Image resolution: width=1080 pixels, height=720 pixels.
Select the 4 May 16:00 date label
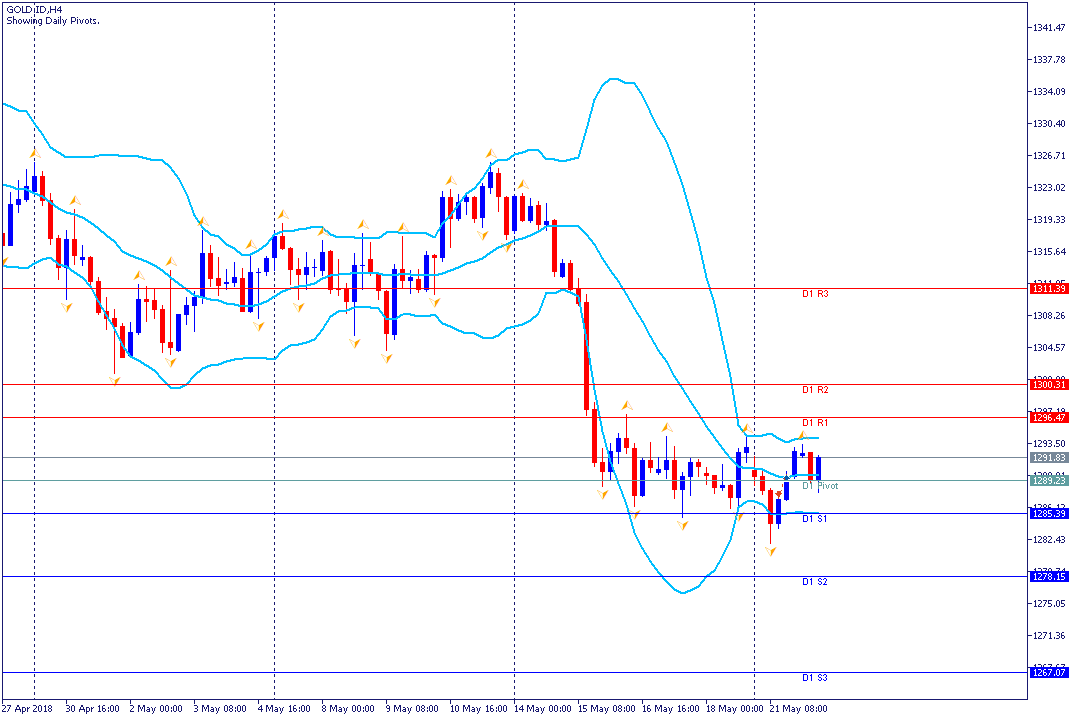(284, 708)
